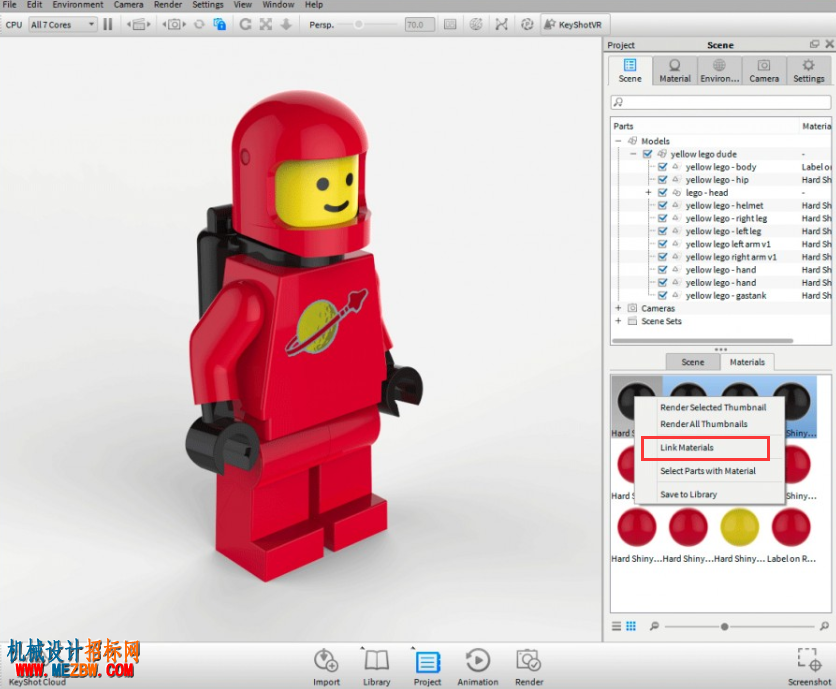Image resolution: width=836 pixels, height=689 pixels.
Task: Expand the lego - head group
Action: pos(648,193)
